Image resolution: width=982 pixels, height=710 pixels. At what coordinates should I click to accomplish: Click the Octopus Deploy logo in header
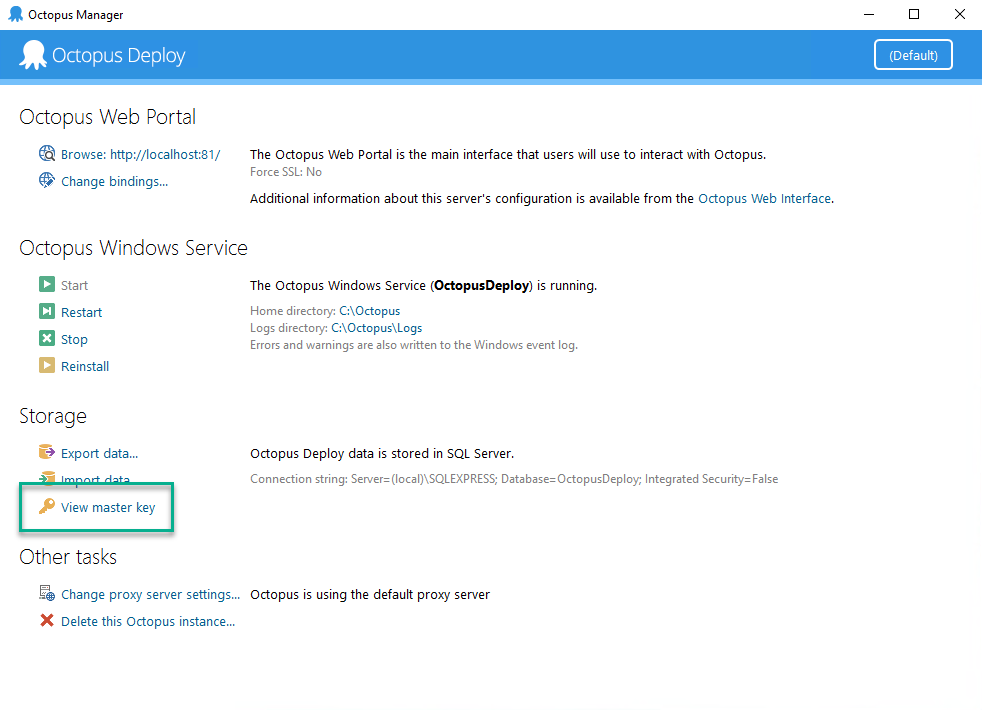(34, 55)
